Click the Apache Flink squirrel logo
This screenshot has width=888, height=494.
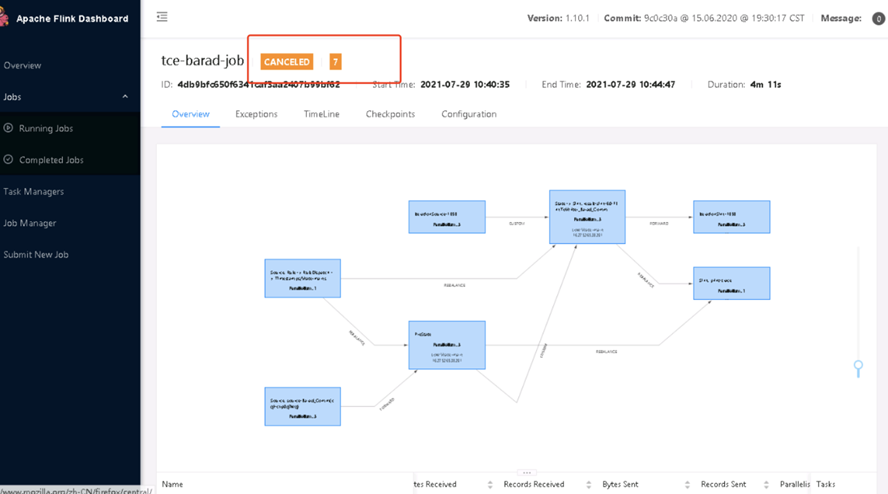point(4,18)
